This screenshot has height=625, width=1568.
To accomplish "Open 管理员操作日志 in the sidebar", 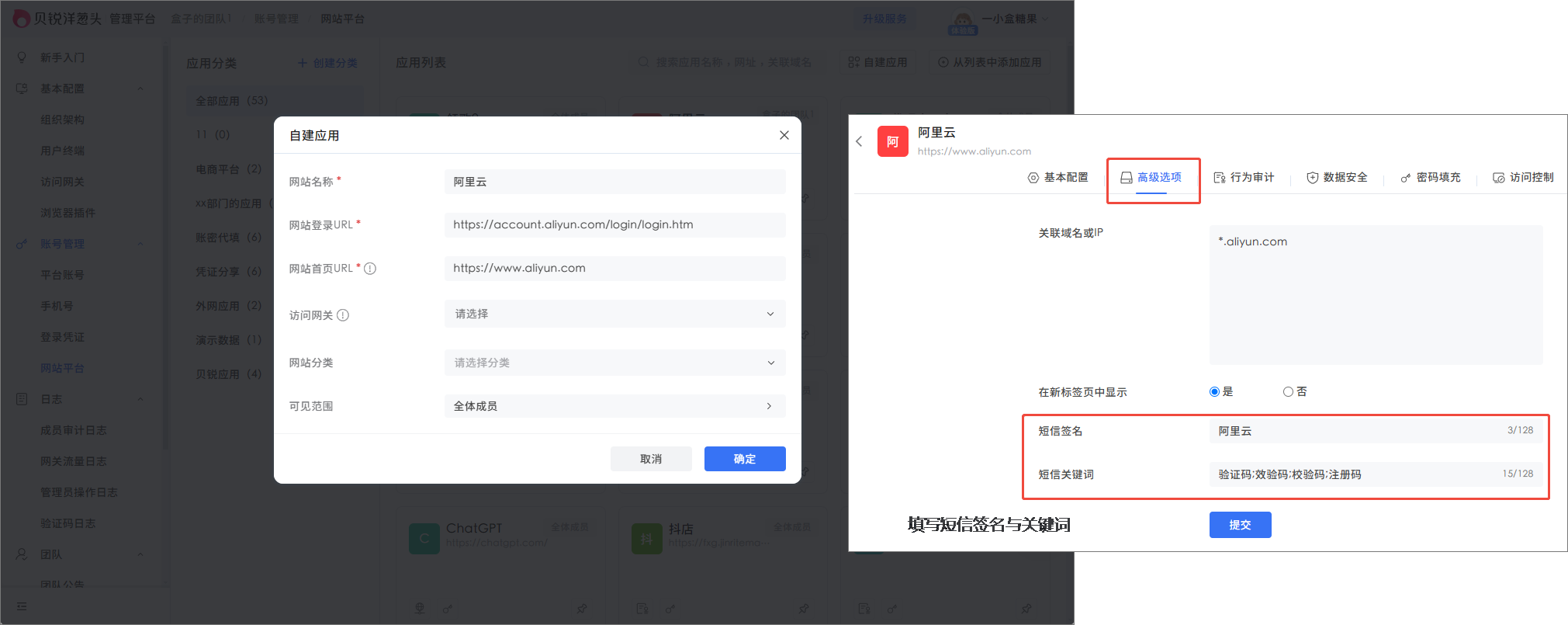I will 79,492.
